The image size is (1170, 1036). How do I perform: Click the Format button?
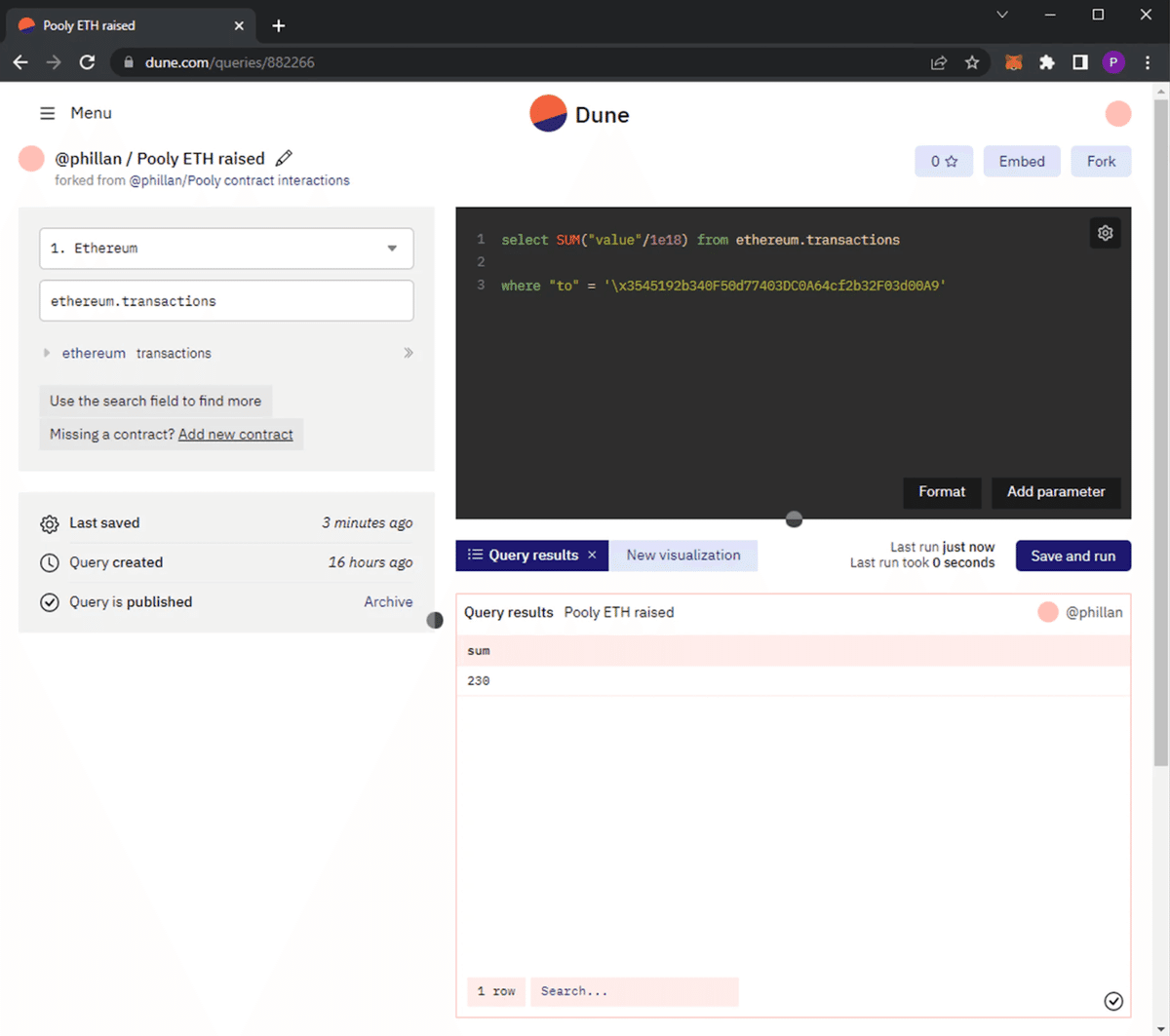[942, 492]
